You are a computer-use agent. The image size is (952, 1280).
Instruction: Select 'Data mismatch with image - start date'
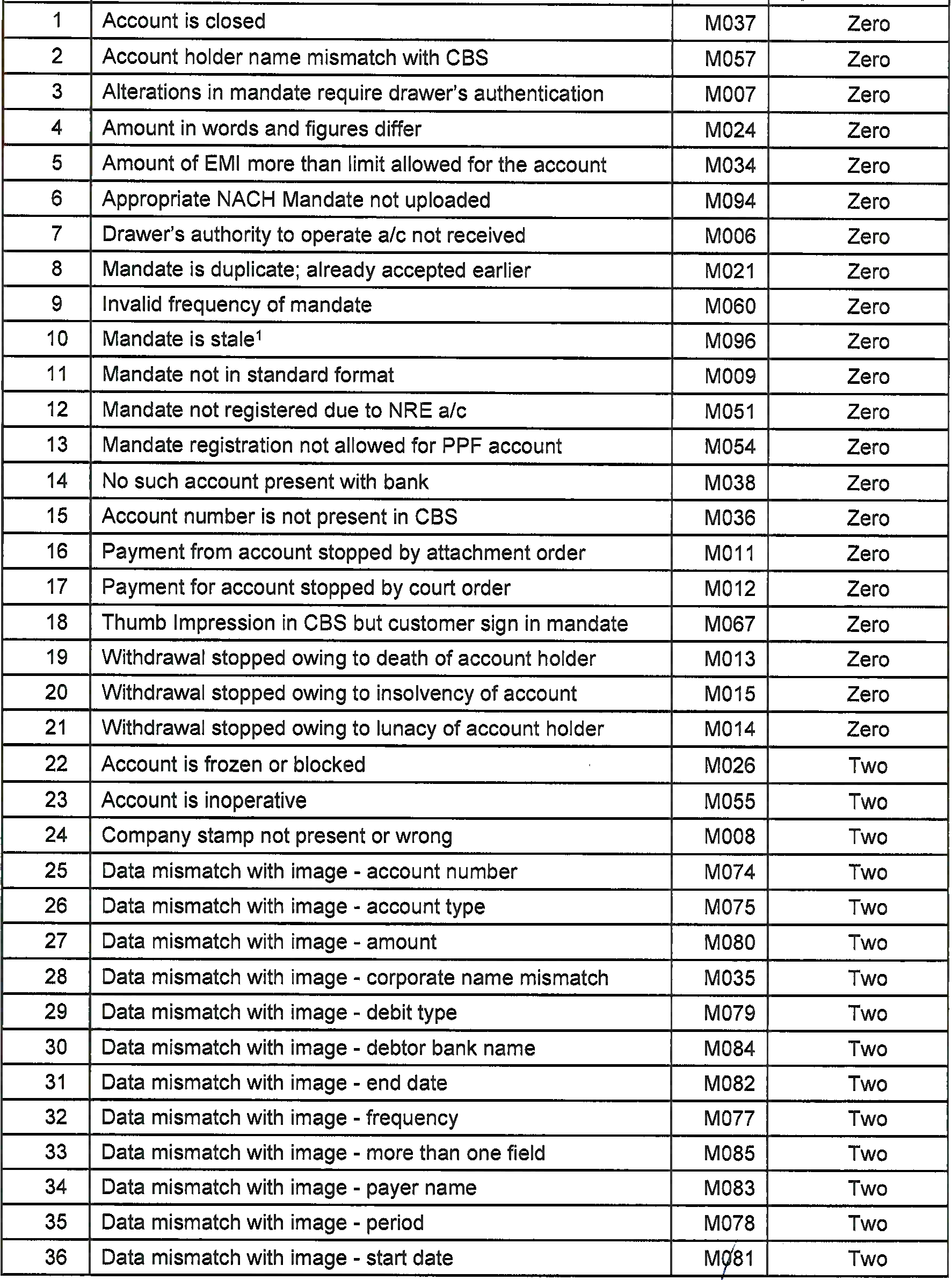pyautogui.click(x=277, y=1258)
